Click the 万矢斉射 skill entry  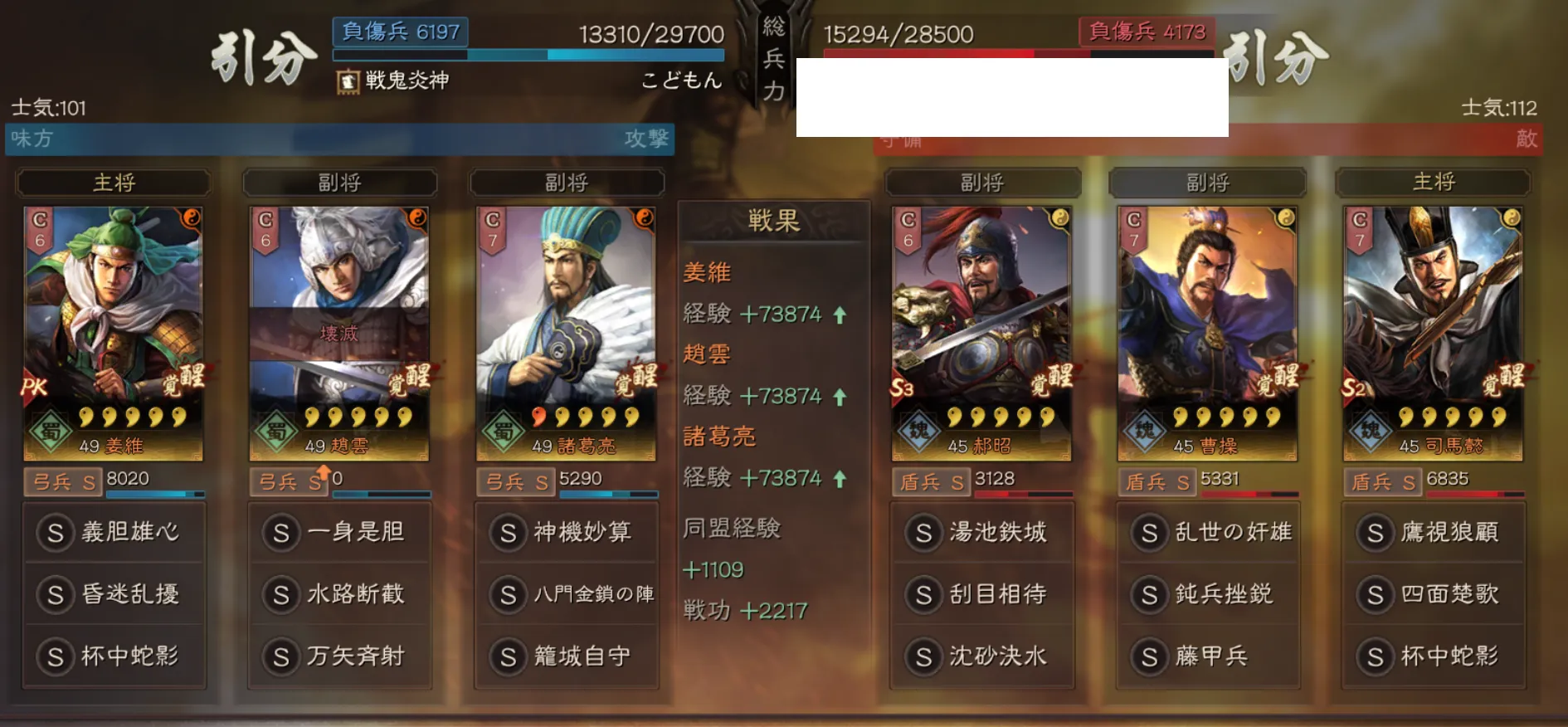[340, 656]
